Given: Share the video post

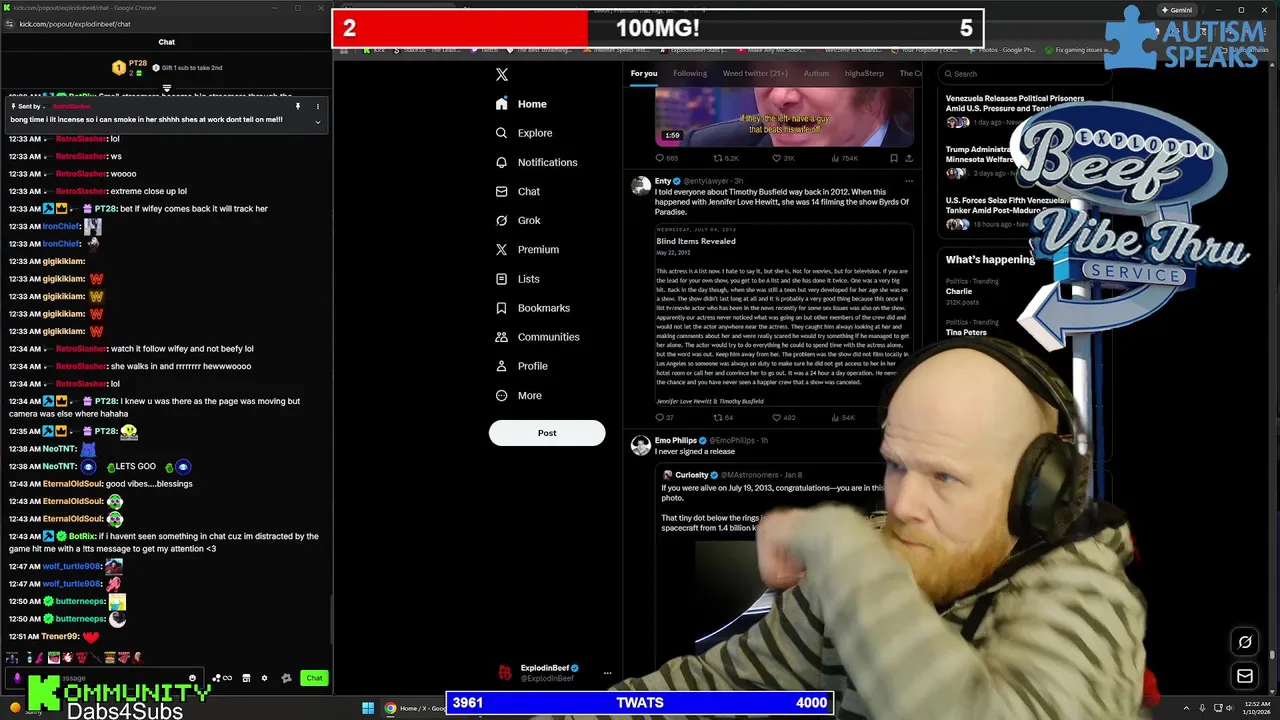Looking at the screenshot, I should tap(908, 158).
